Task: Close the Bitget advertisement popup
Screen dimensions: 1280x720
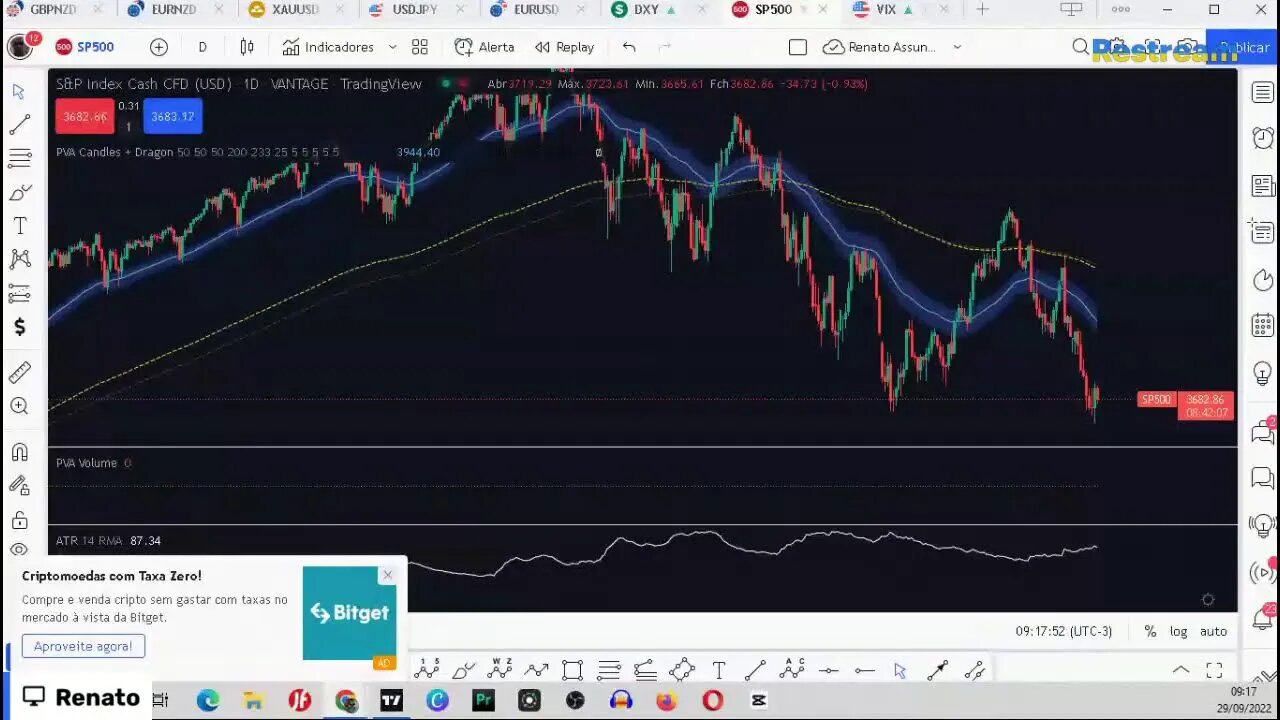Action: pos(387,575)
